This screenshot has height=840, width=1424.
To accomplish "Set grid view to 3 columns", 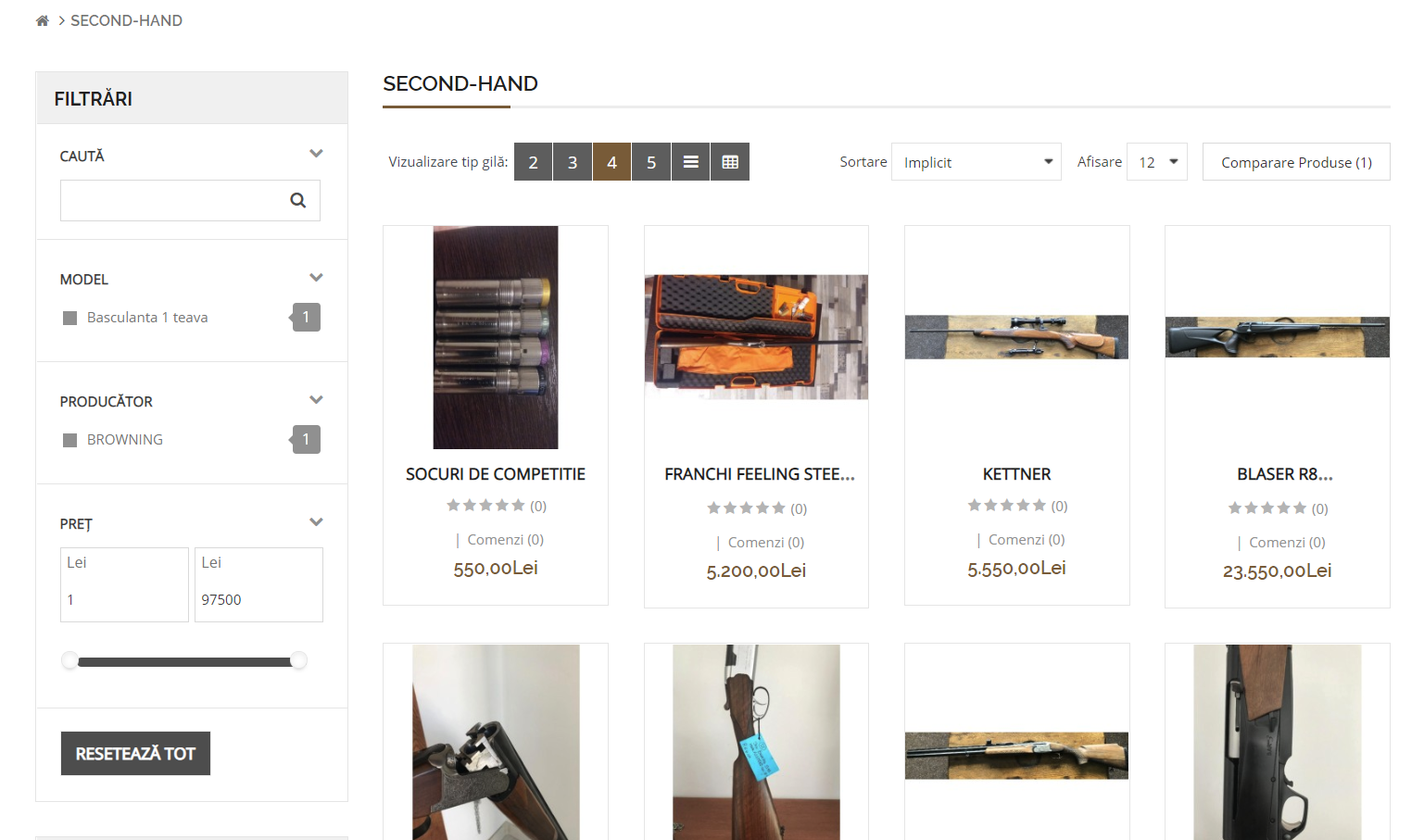I will 573,162.
